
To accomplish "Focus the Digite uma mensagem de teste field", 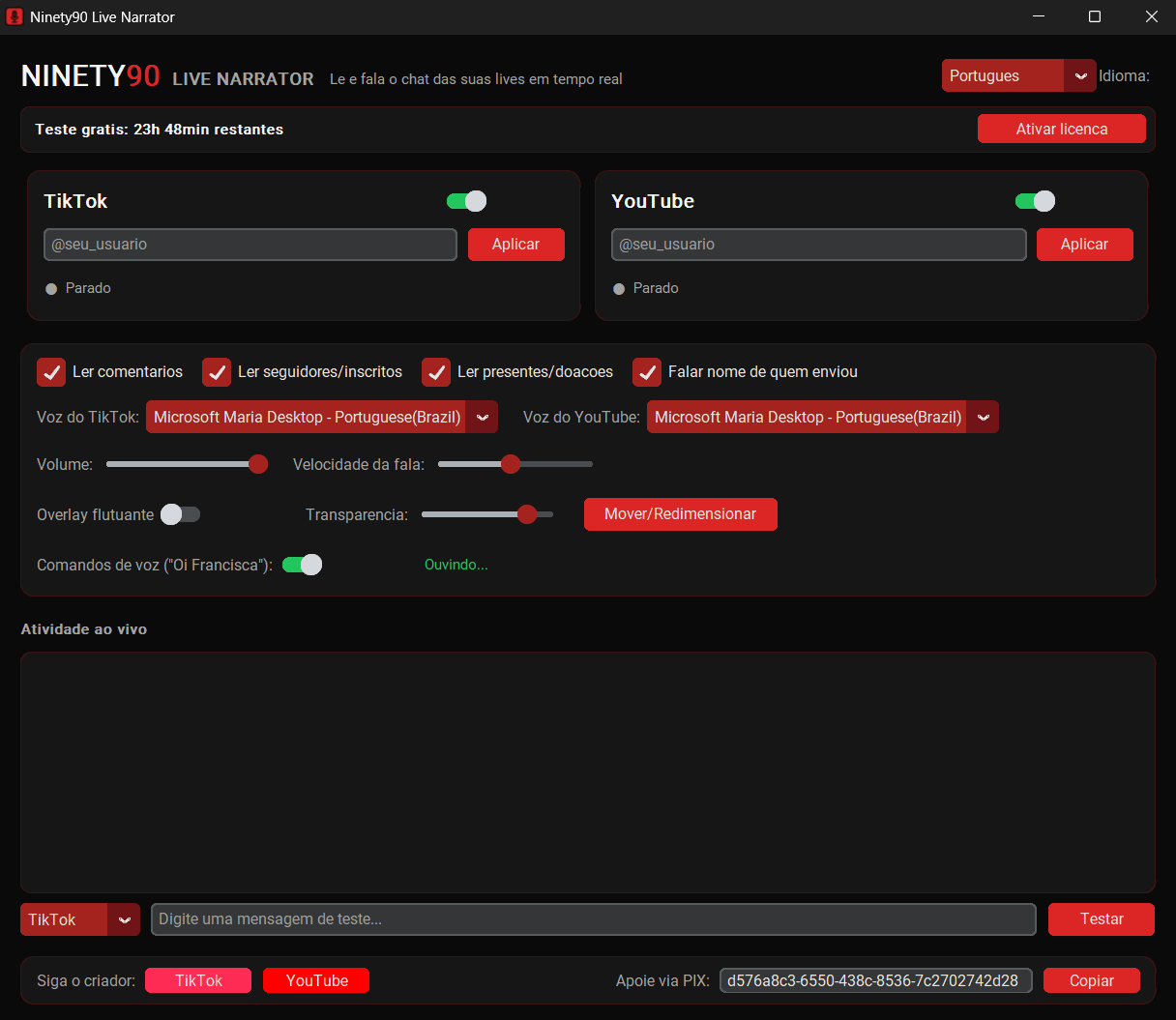I will (594, 919).
